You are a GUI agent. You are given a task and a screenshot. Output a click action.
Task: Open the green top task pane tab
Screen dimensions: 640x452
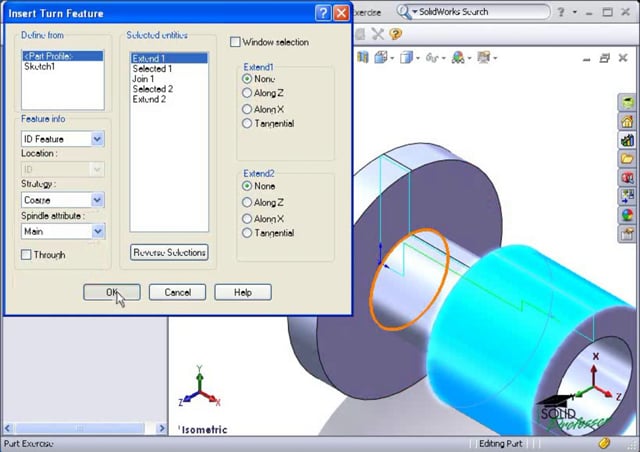click(627, 102)
